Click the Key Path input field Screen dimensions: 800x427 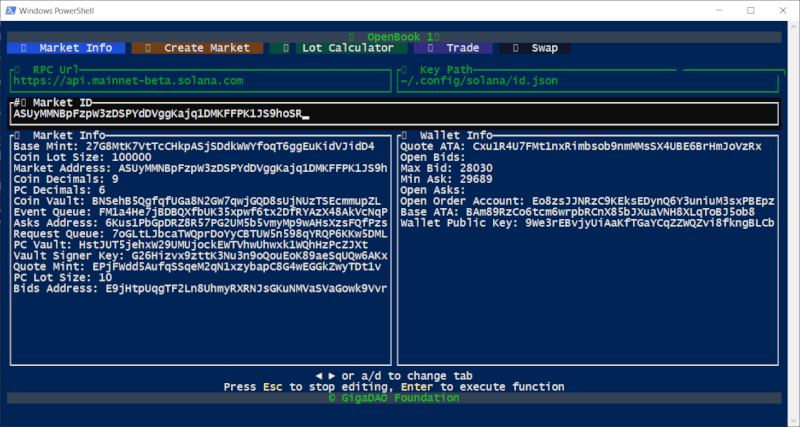tap(588, 81)
